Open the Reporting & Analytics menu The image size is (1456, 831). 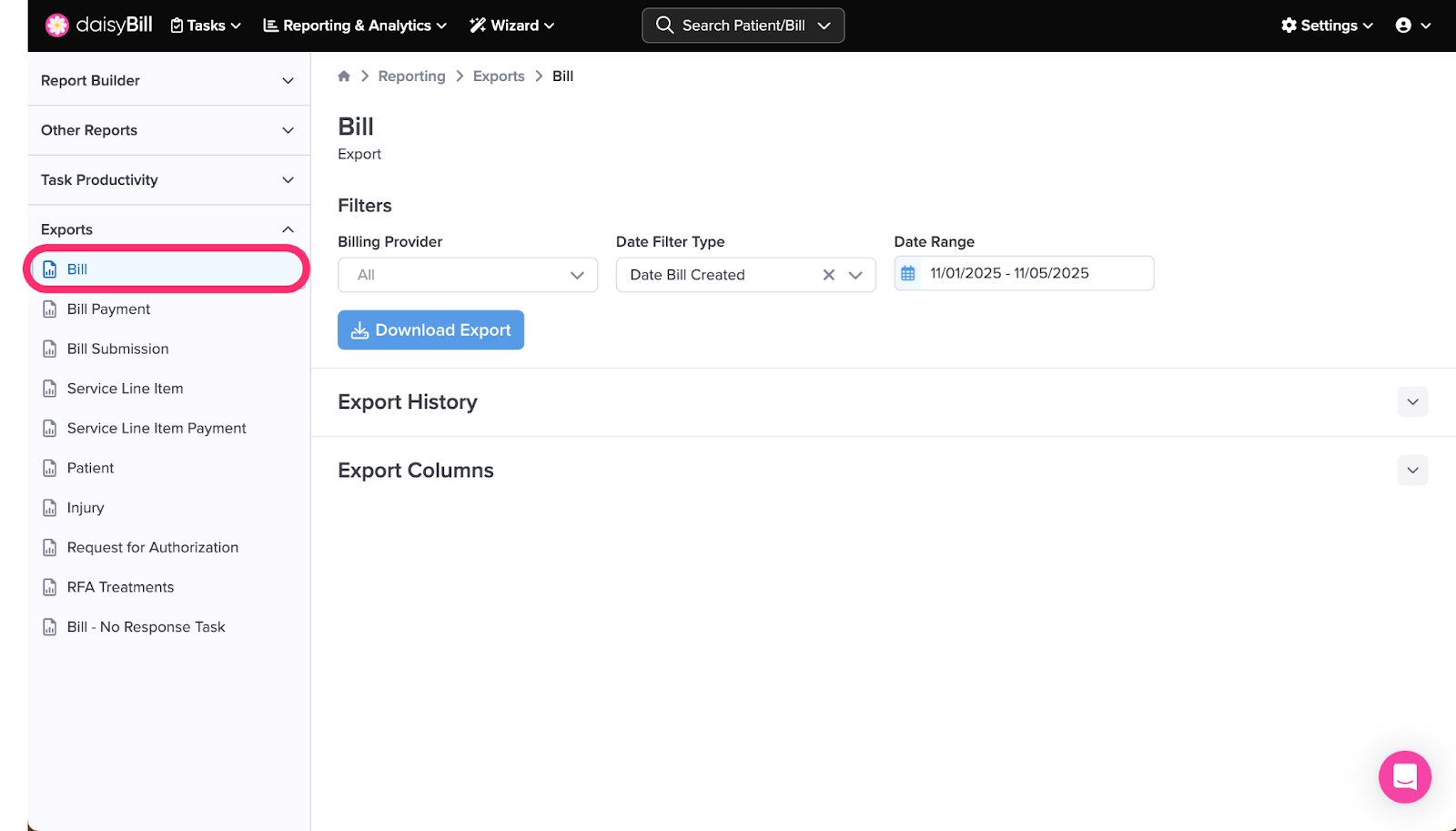point(355,25)
